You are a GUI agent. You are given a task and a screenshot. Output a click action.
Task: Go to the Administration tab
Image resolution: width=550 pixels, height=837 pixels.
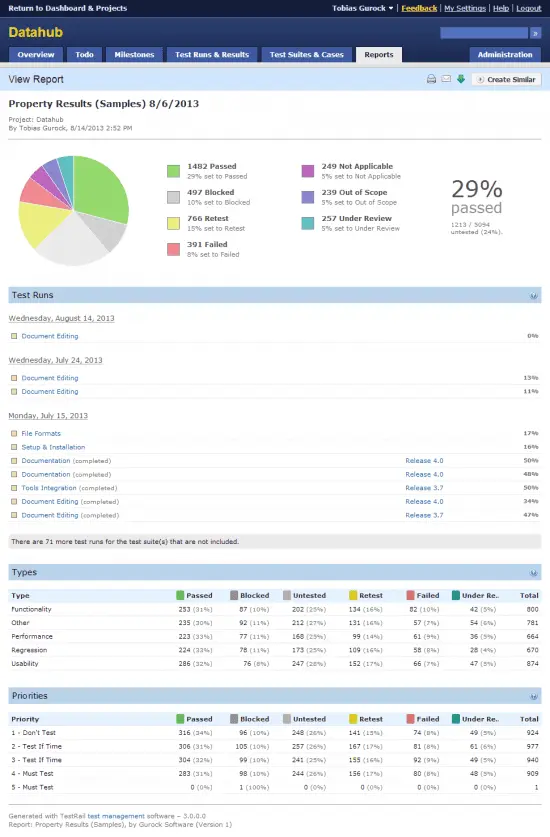tap(505, 54)
